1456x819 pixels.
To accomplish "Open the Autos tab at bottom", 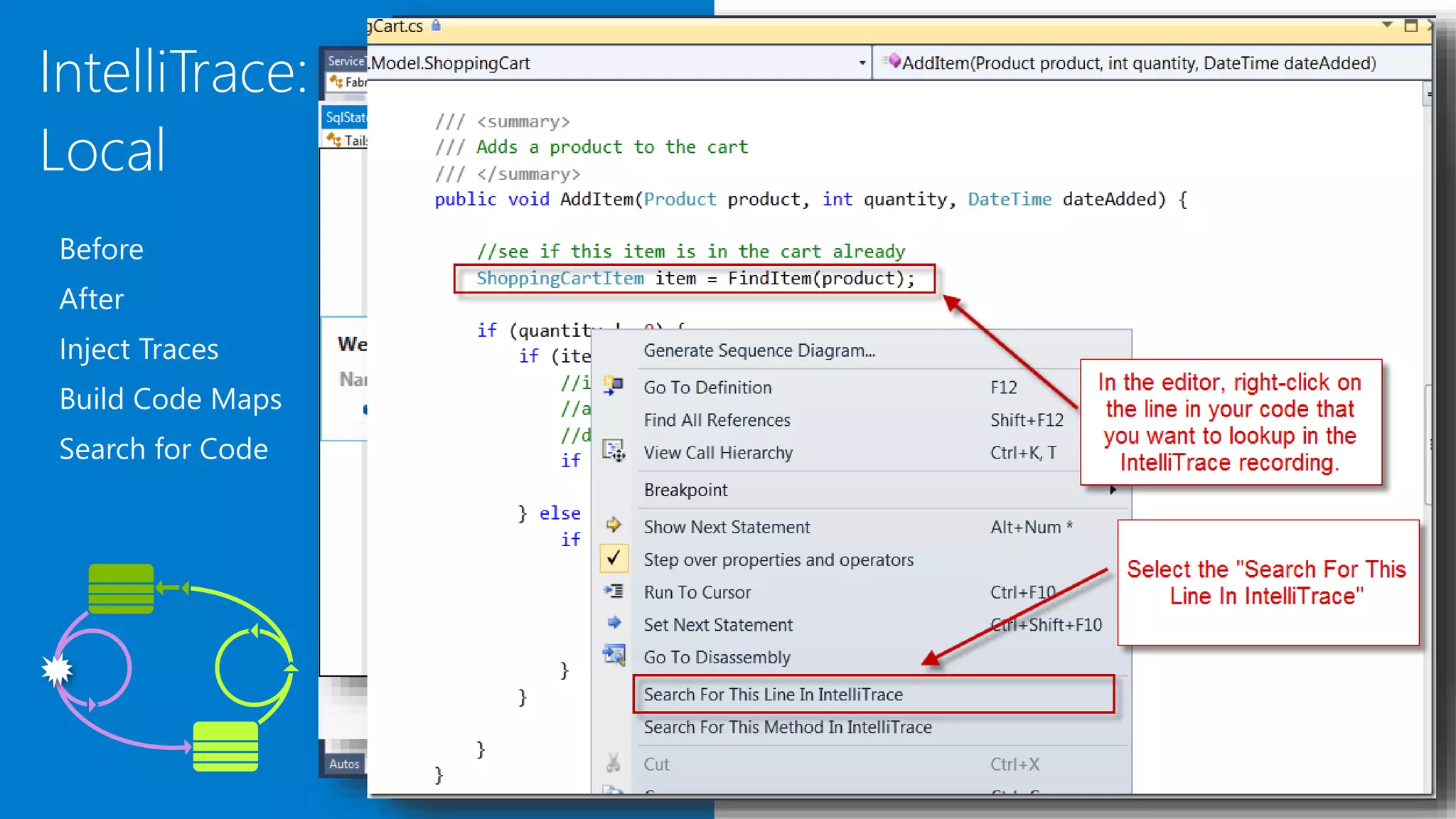I will pyautogui.click(x=344, y=764).
